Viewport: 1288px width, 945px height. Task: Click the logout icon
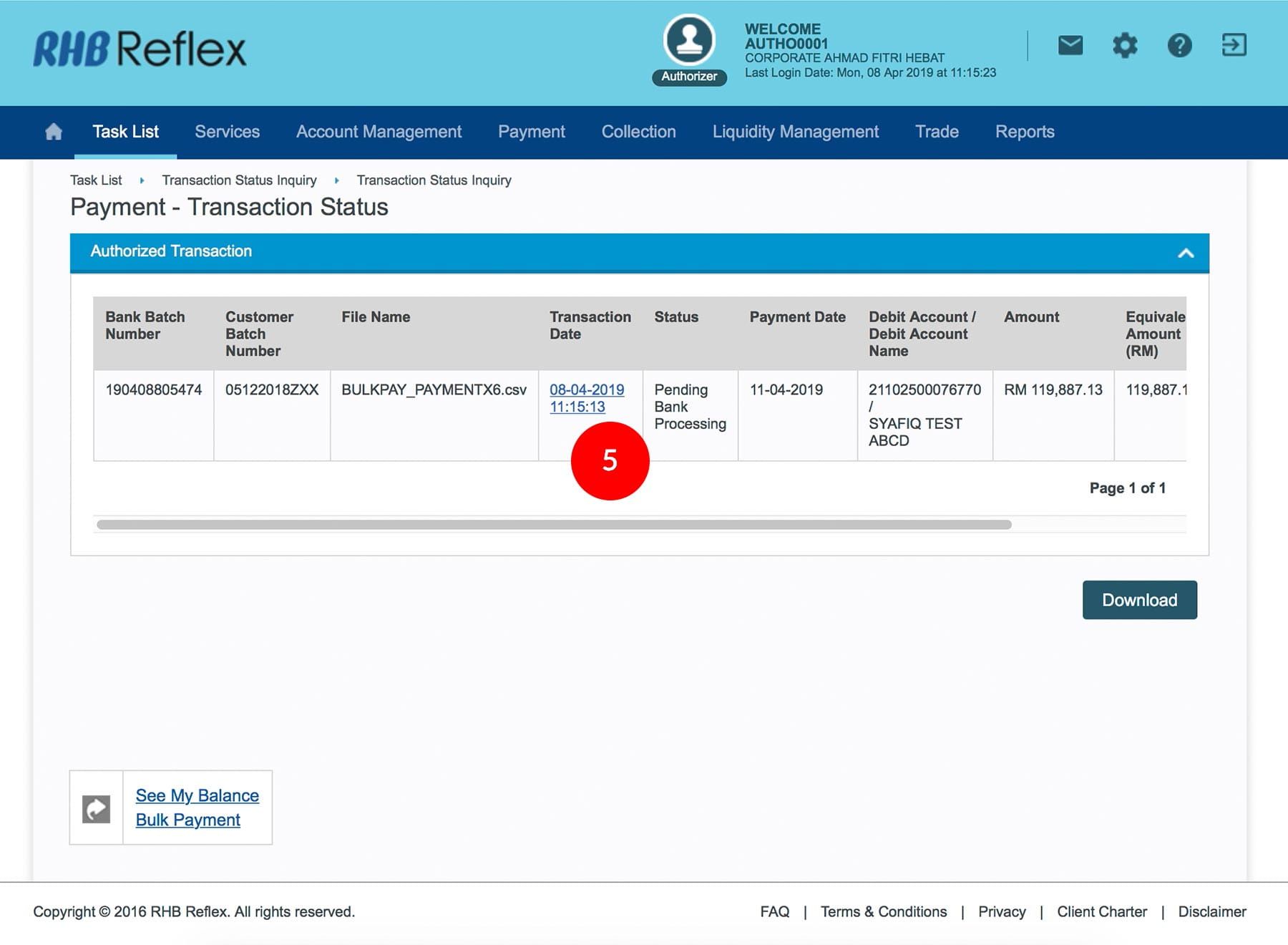(x=1234, y=46)
